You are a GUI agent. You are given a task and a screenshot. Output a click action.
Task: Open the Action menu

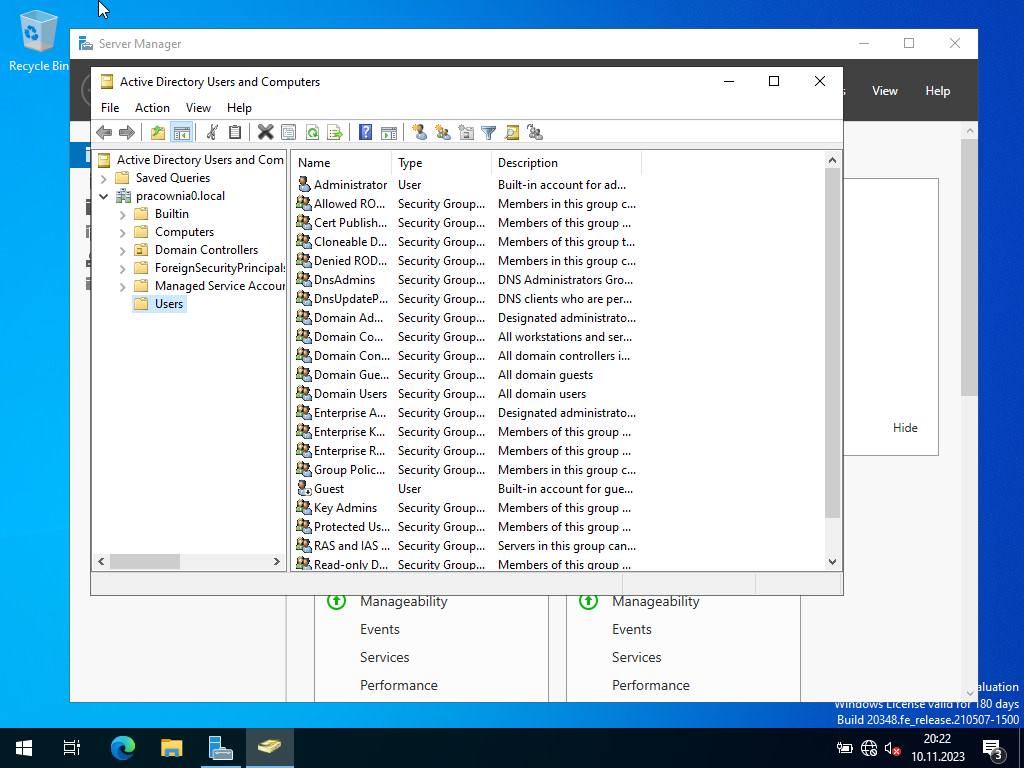152,108
